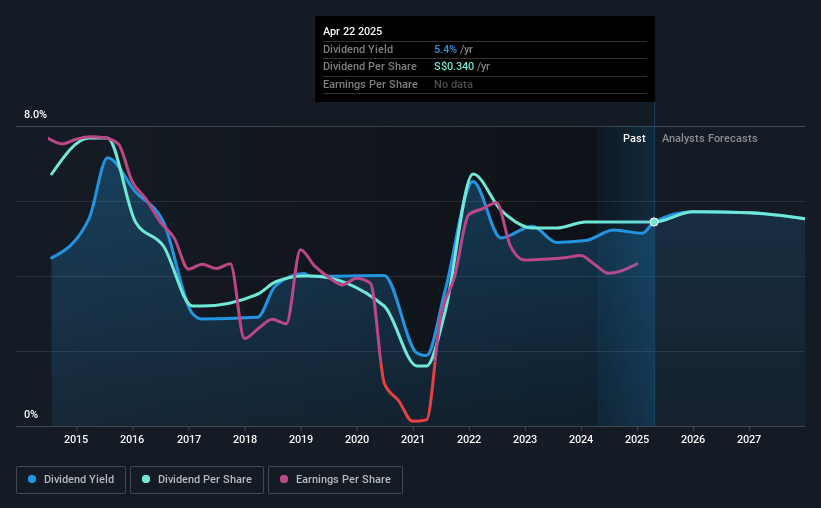821x508 pixels.
Task: Click the No data earnings value
Action: [x=453, y=84]
